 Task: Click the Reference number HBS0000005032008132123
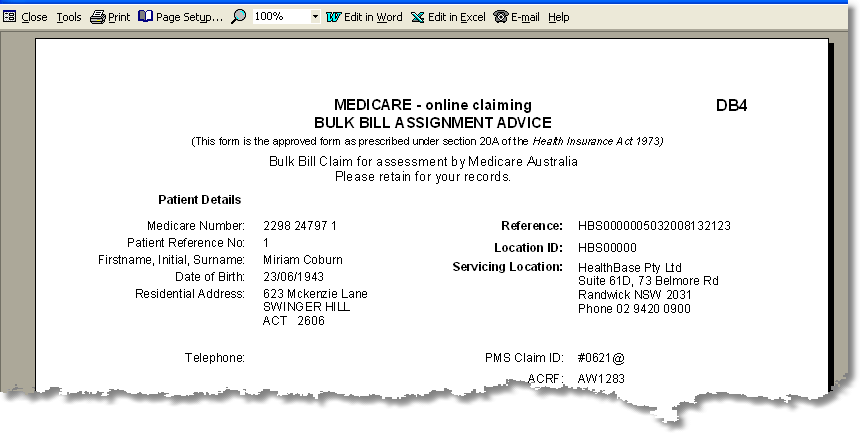point(654,226)
